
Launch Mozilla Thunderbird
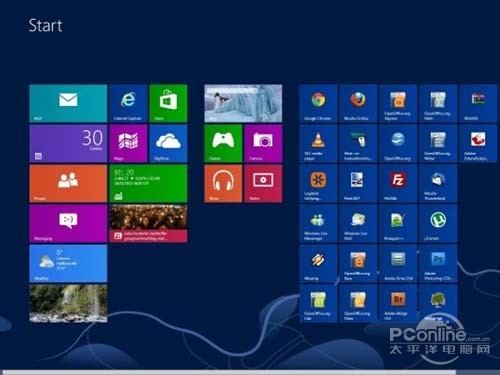pyautogui.click(x=438, y=183)
